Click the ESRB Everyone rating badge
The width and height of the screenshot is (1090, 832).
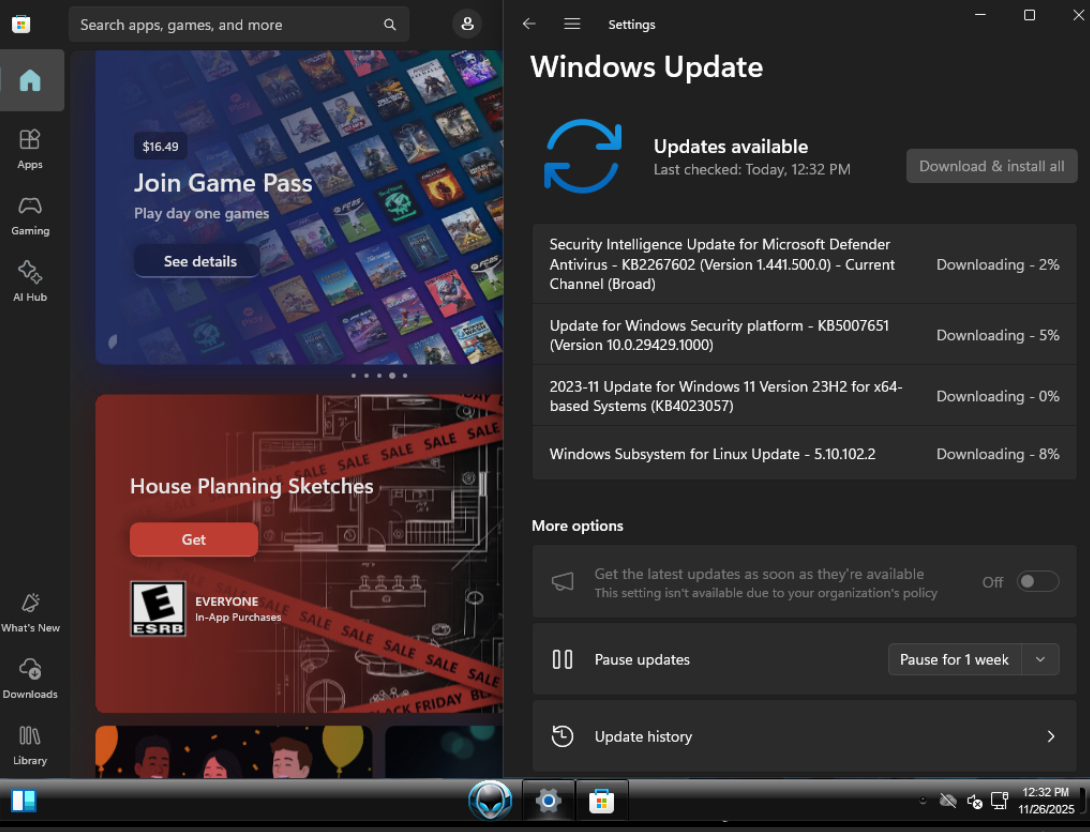(x=158, y=609)
